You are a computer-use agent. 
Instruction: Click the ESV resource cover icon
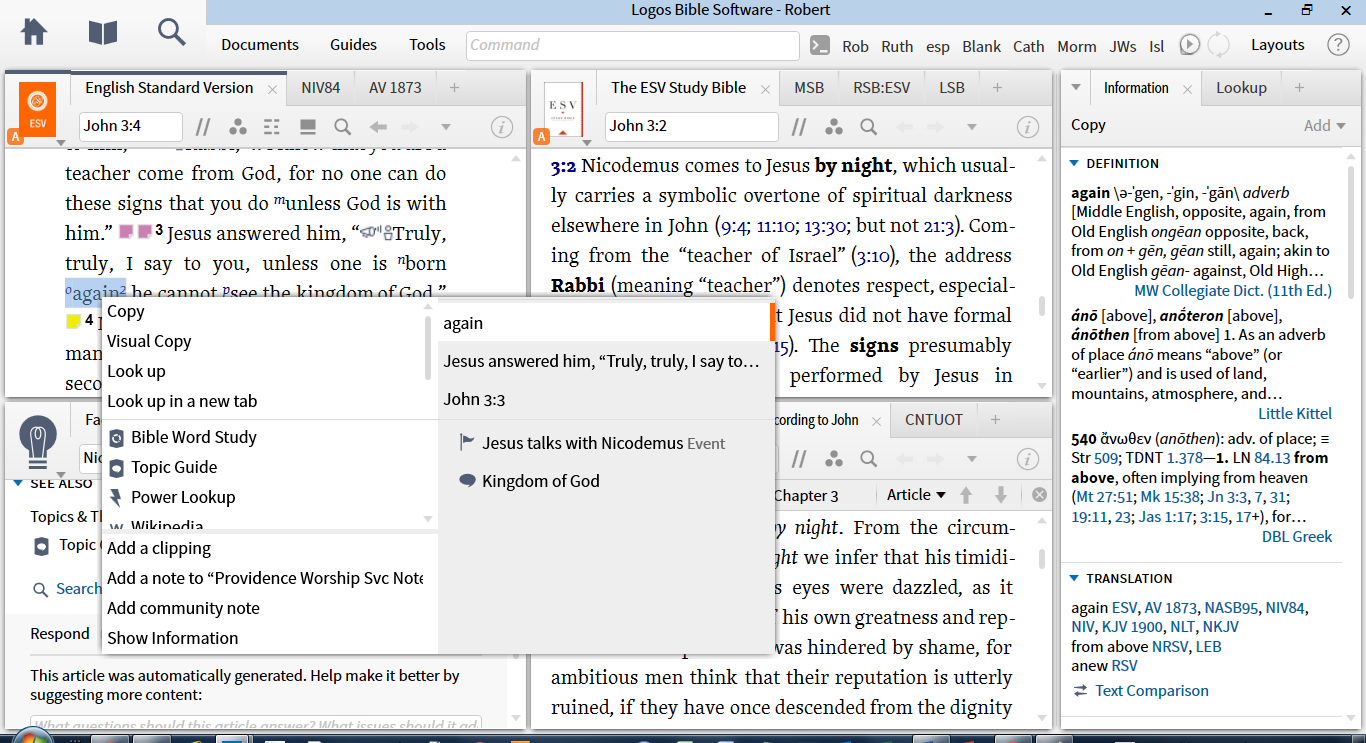(37, 107)
